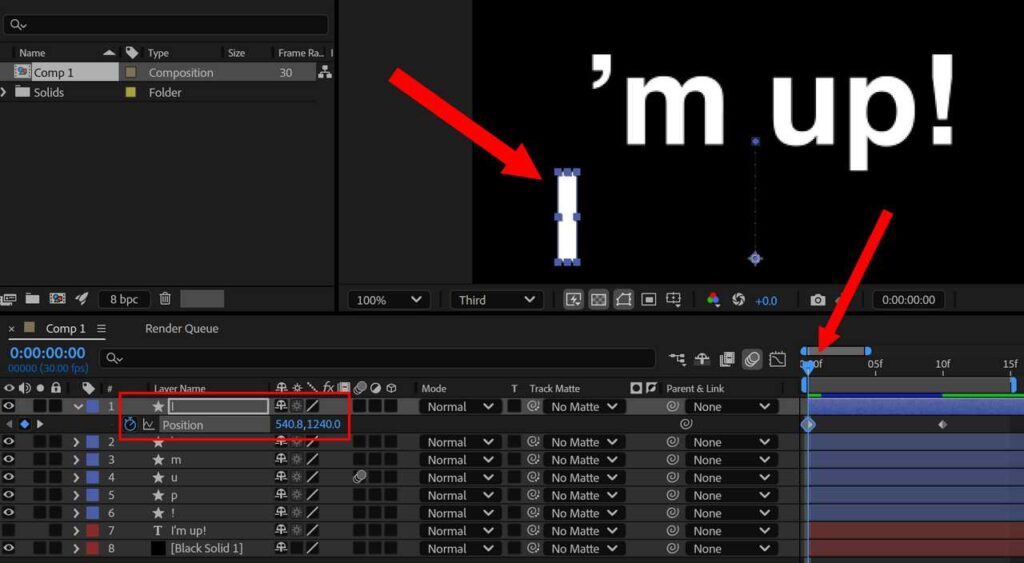Open Comp 1 panel menu icon
1024x563 pixels.
101,329
